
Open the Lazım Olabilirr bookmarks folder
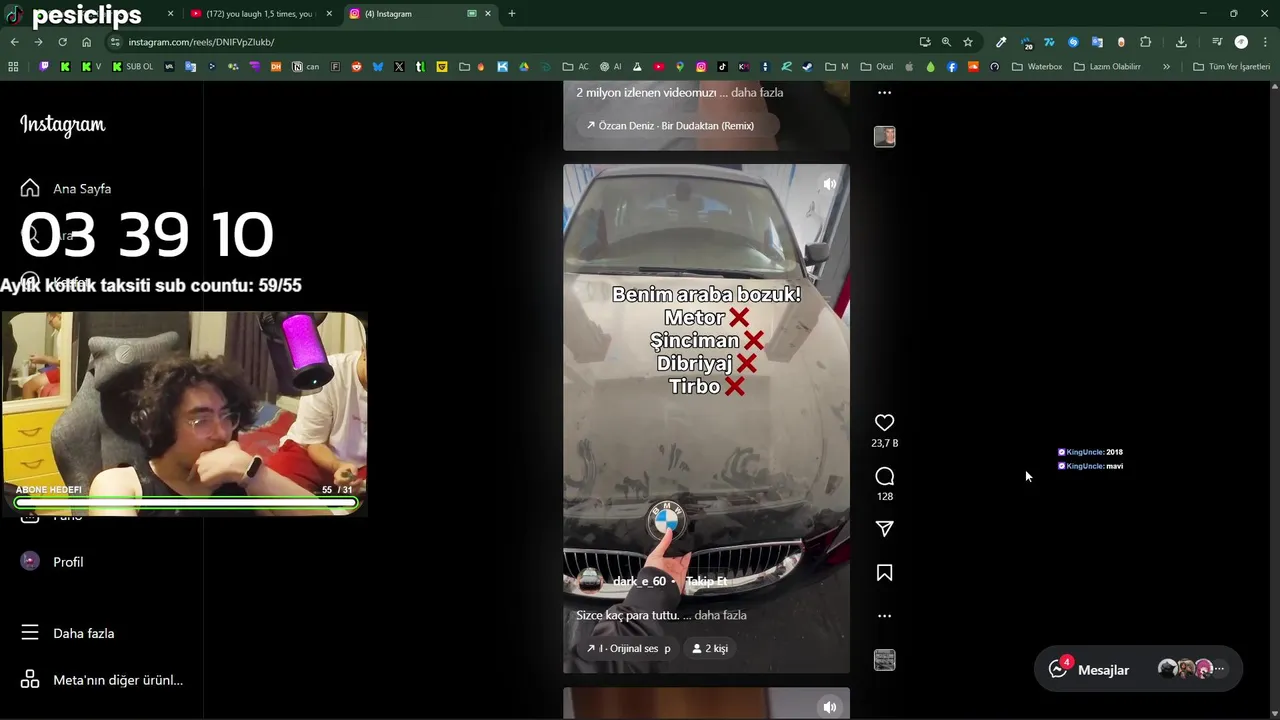[1107, 67]
